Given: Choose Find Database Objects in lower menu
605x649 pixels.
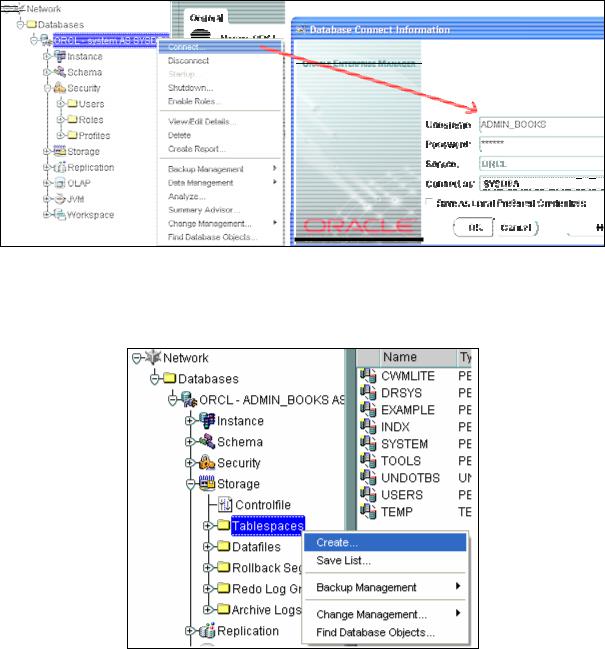Looking at the screenshot, I should (x=385, y=632).
